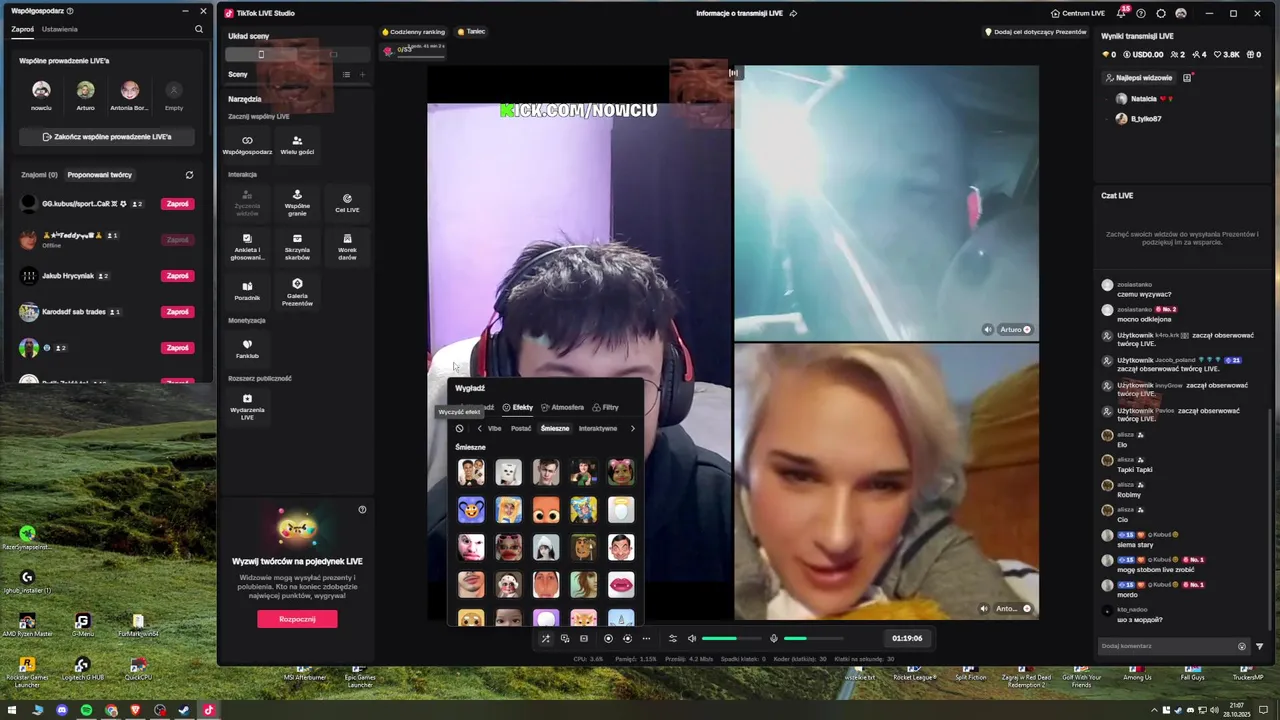Select the Śmieszne effects category
Image resolution: width=1280 pixels, height=720 pixels.
[x=555, y=428]
